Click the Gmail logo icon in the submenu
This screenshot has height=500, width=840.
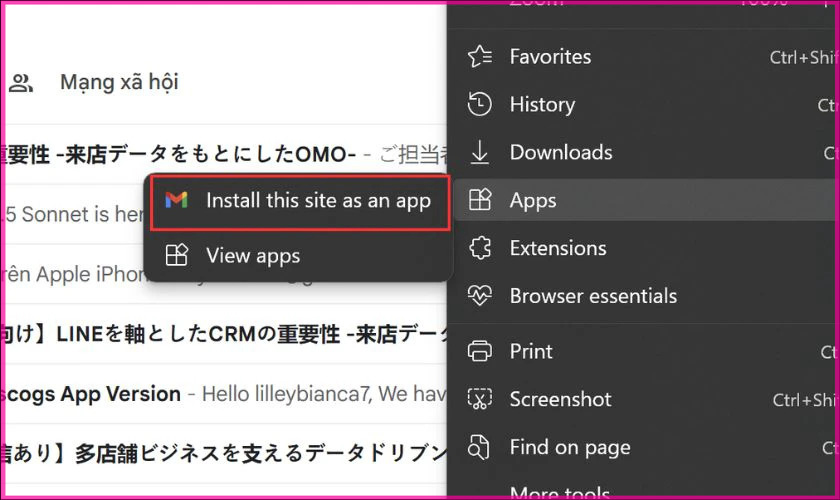point(176,200)
